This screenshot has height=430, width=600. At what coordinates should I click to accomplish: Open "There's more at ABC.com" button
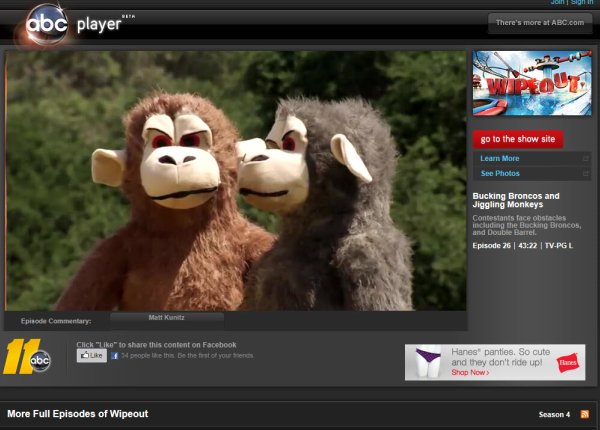(540, 23)
